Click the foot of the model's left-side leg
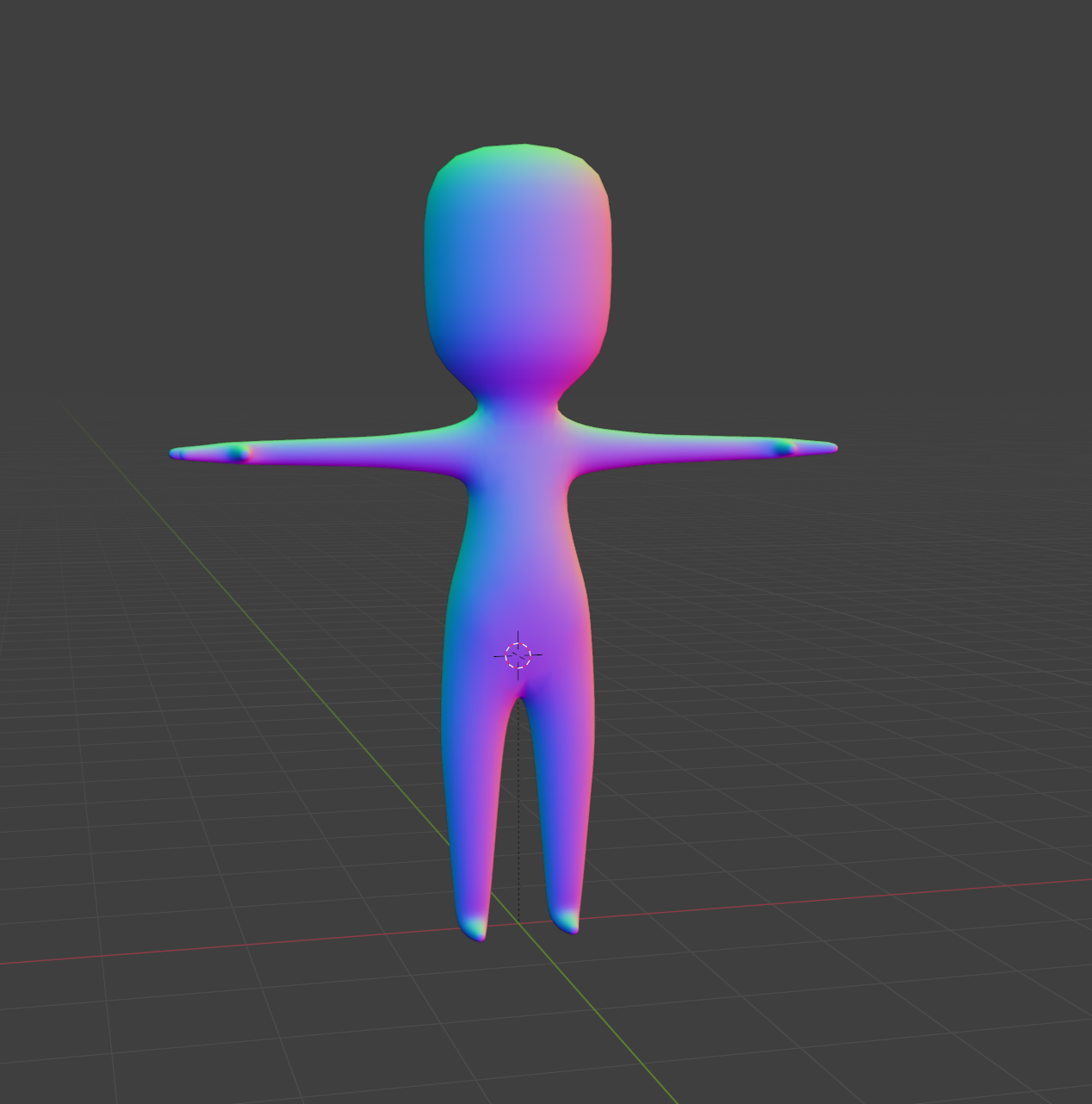Screen dimensions: 1092x1104 pyautogui.click(x=473, y=927)
